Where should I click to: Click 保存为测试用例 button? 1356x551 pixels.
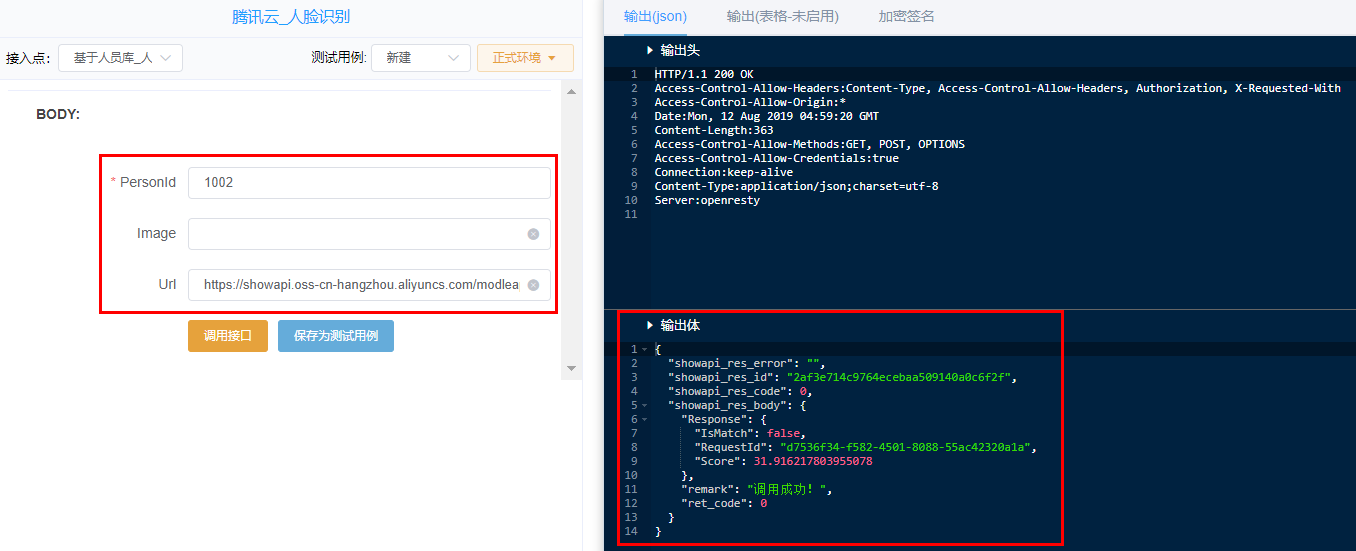click(336, 336)
